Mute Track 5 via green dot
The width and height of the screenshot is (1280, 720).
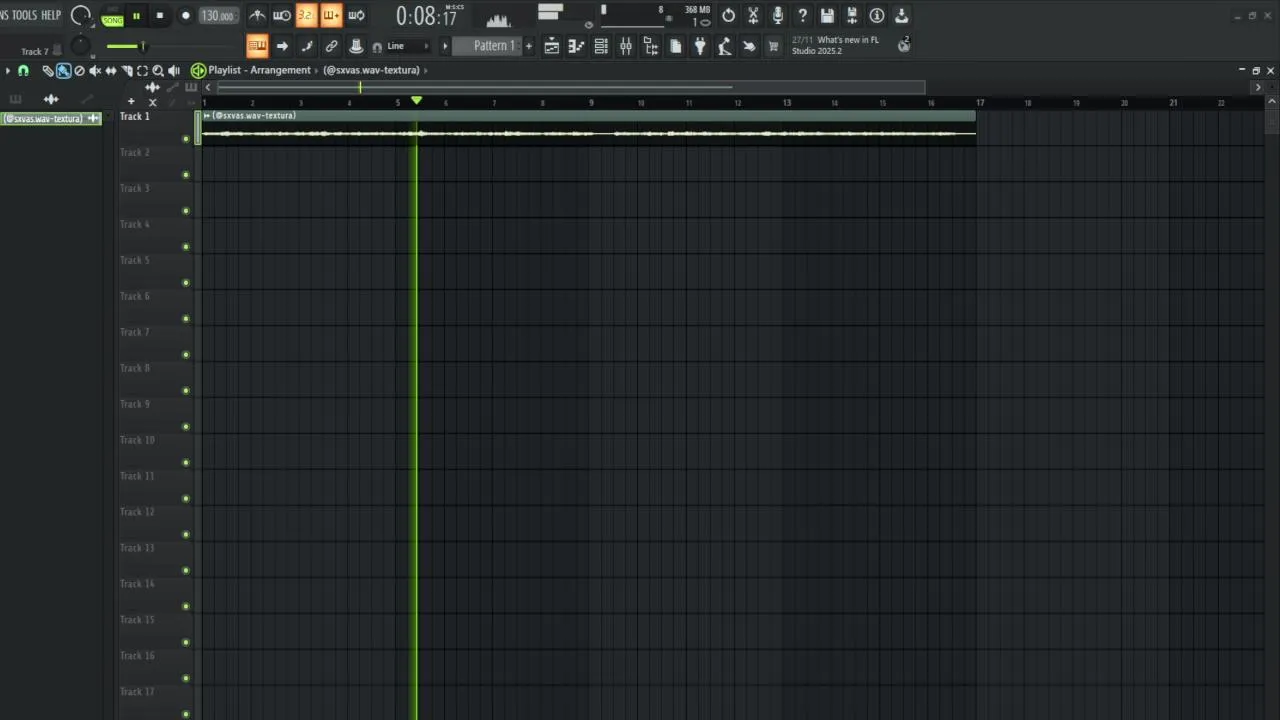click(186, 283)
